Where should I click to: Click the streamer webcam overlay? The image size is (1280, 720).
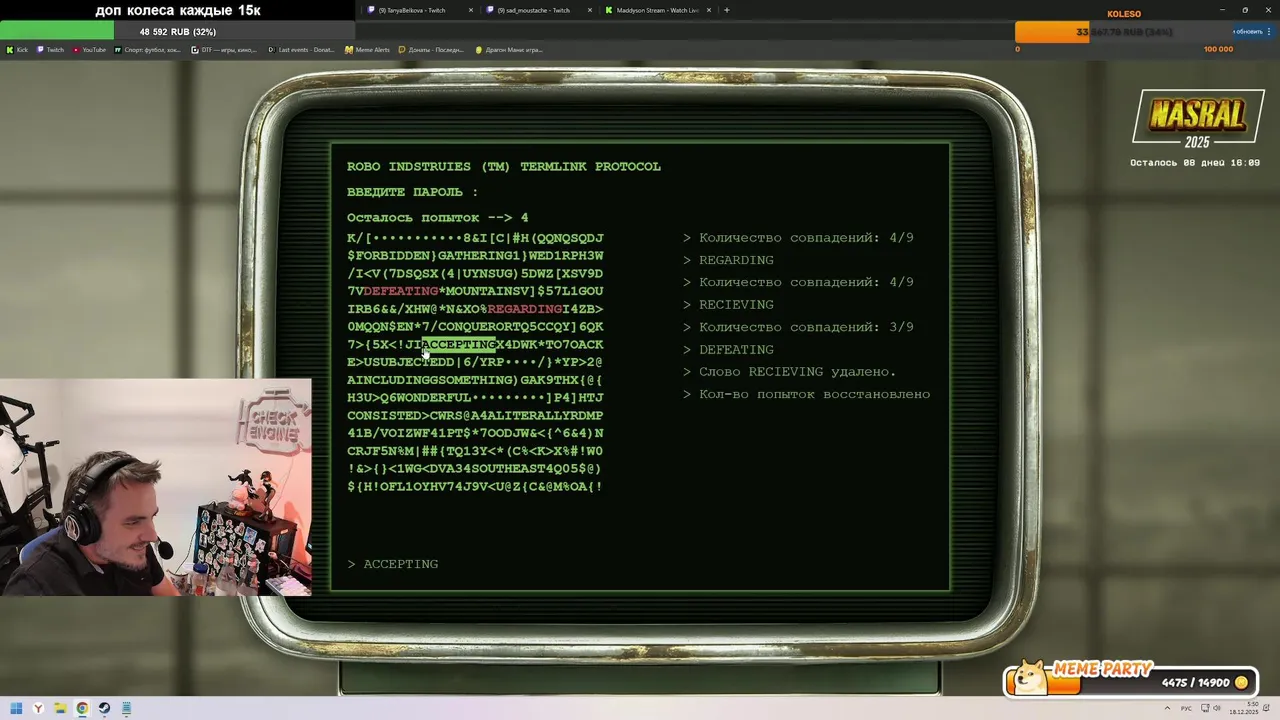[155, 487]
